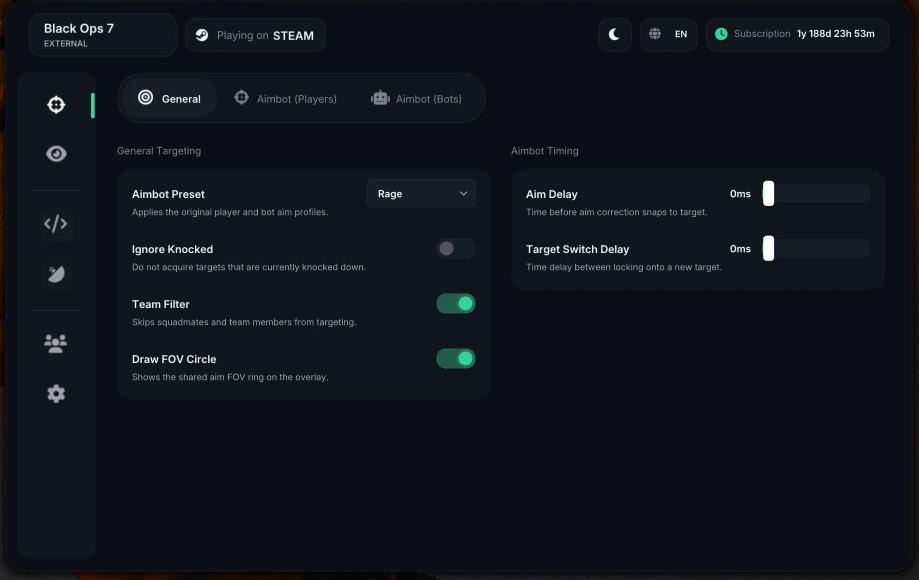
Task: Open the satellite dish radar section
Action: tap(56, 274)
